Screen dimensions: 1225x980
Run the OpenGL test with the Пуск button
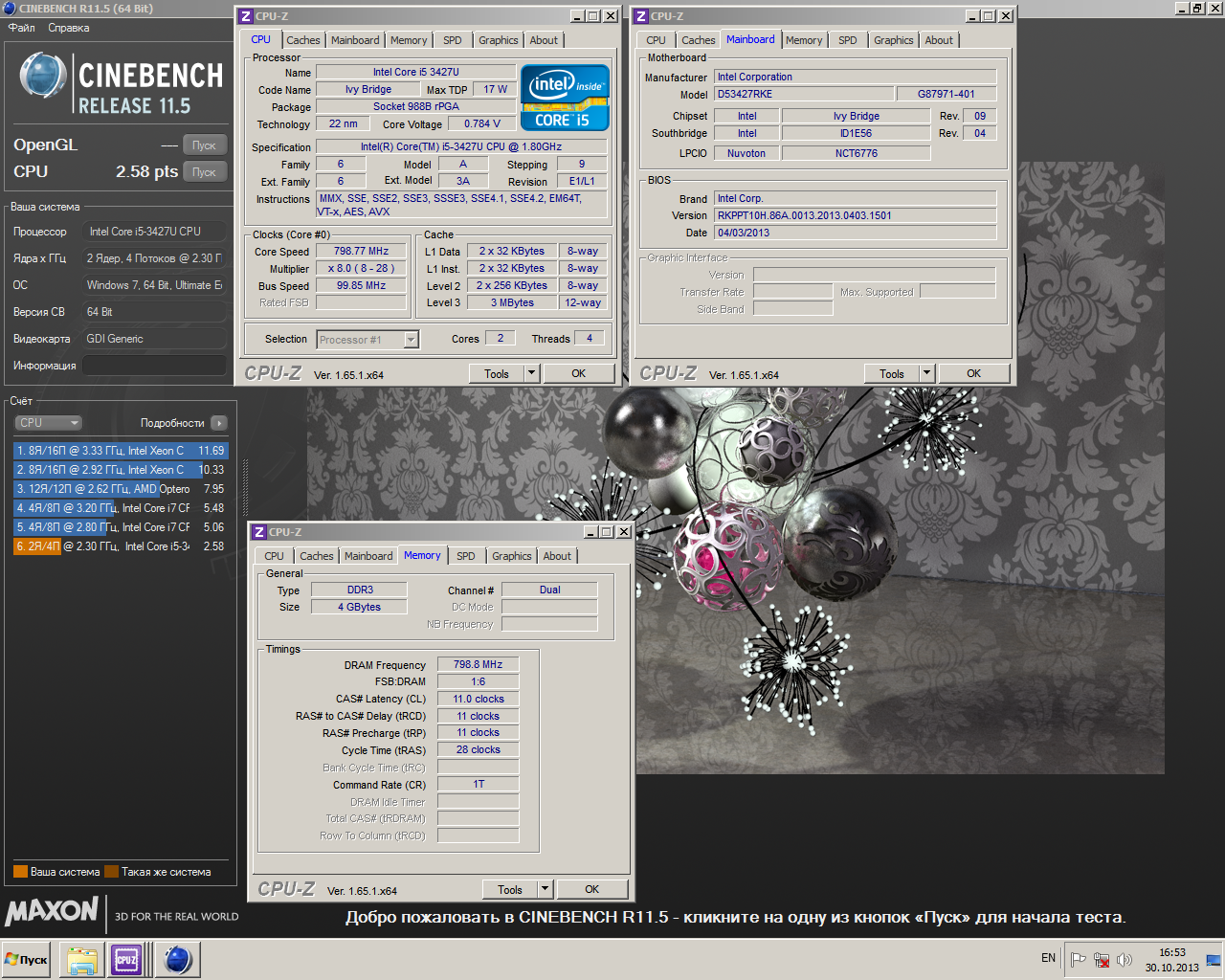point(204,145)
